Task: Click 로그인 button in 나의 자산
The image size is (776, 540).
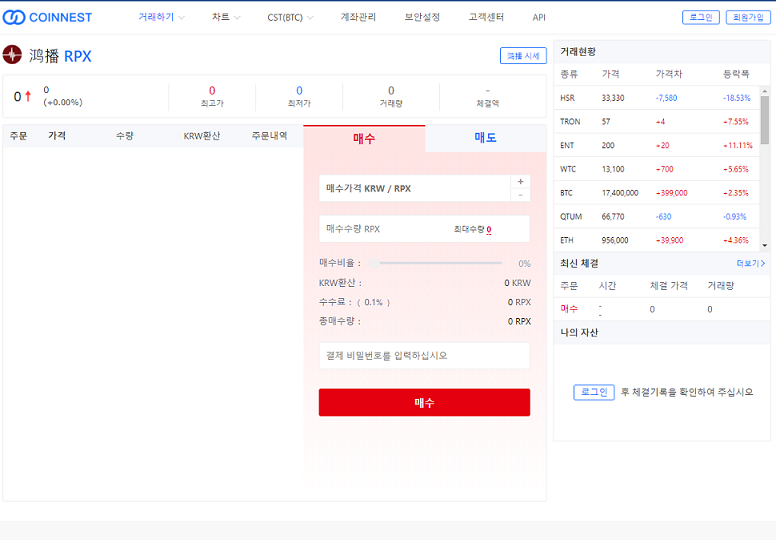Action: click(x=594, y=392)
